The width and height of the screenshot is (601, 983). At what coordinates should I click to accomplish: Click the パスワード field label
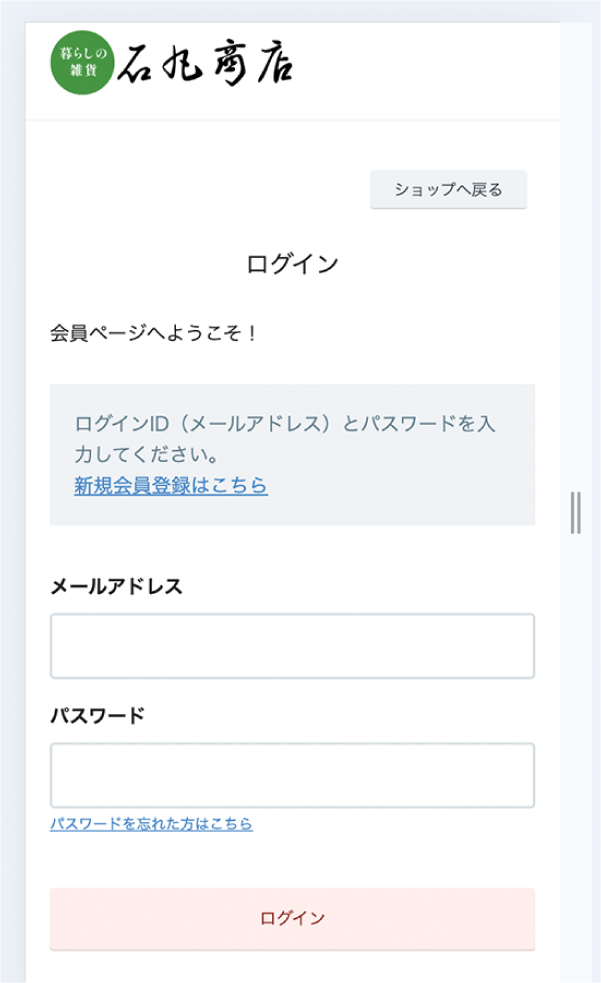pyautogui.click(x=97, y=715)
